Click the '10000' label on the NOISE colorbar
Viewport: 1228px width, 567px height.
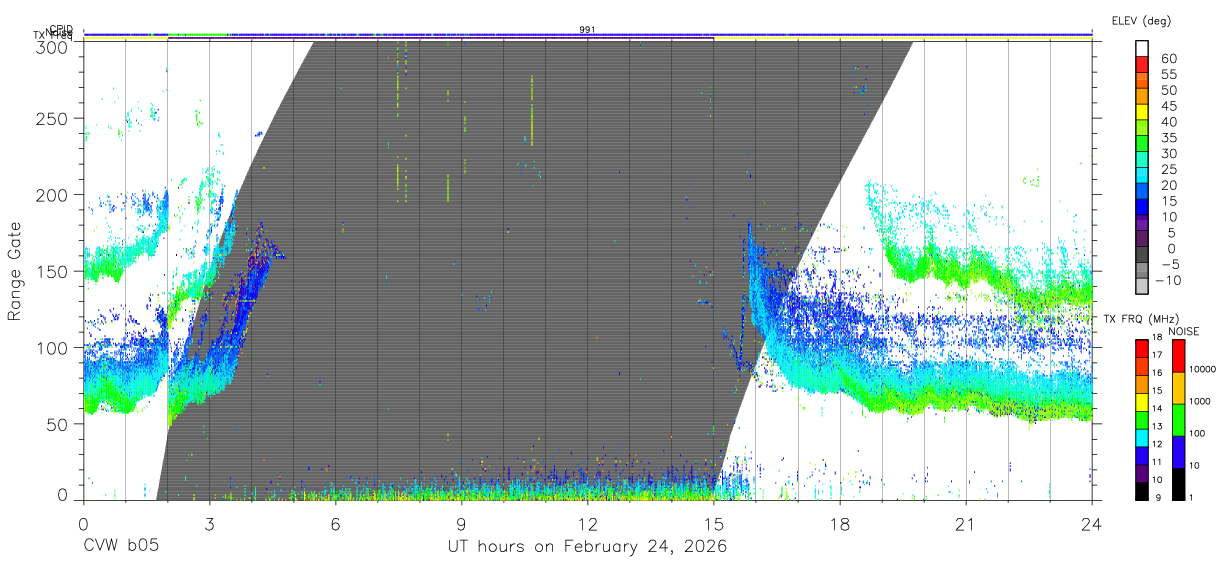(x=1203, y=369)
